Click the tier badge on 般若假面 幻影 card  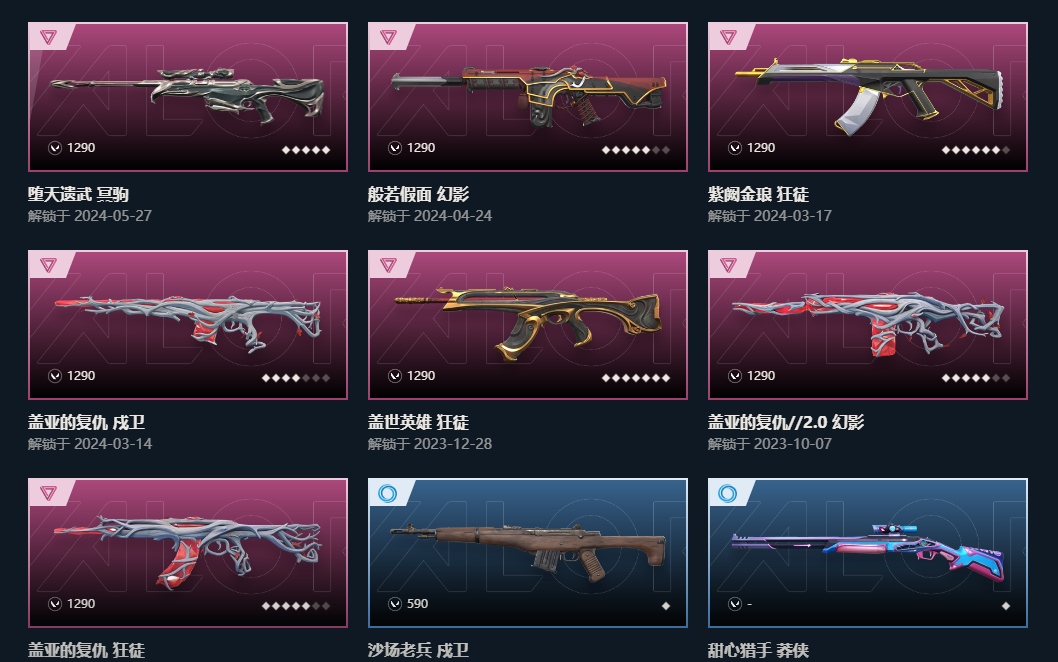389,36
